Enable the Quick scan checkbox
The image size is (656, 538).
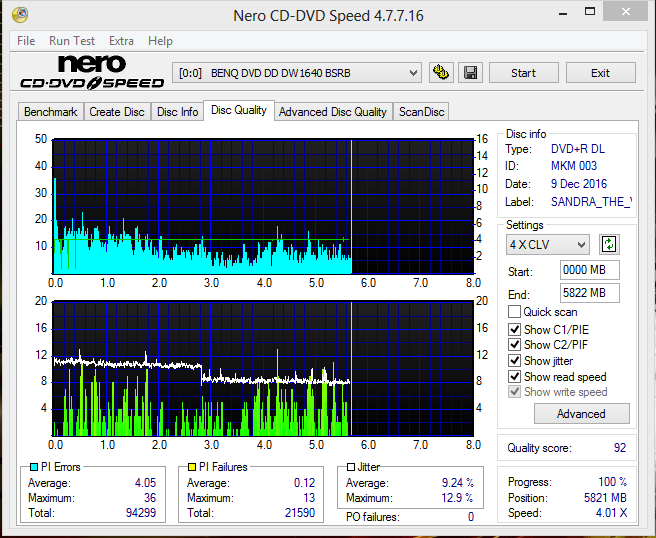click(x=514, y=312)
